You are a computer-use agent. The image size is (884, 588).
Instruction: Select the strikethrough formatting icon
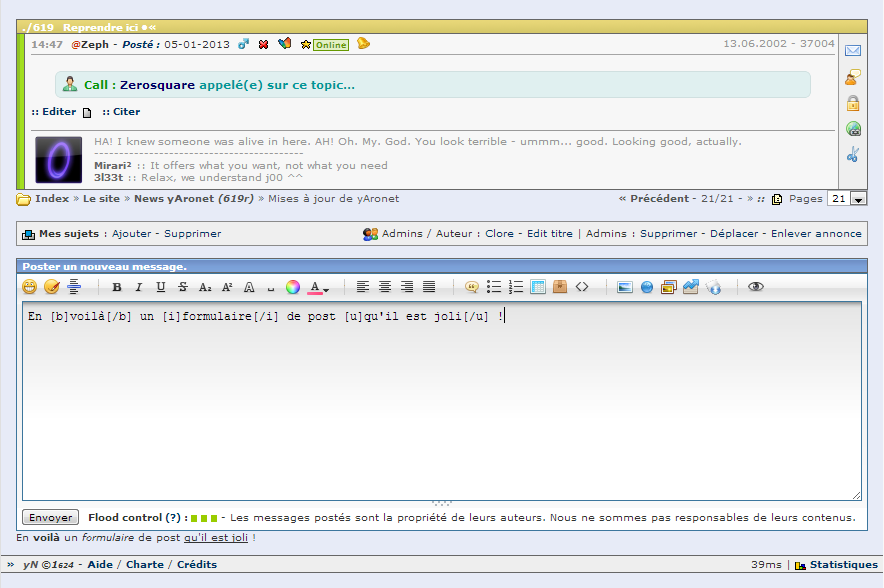[183, 287]
